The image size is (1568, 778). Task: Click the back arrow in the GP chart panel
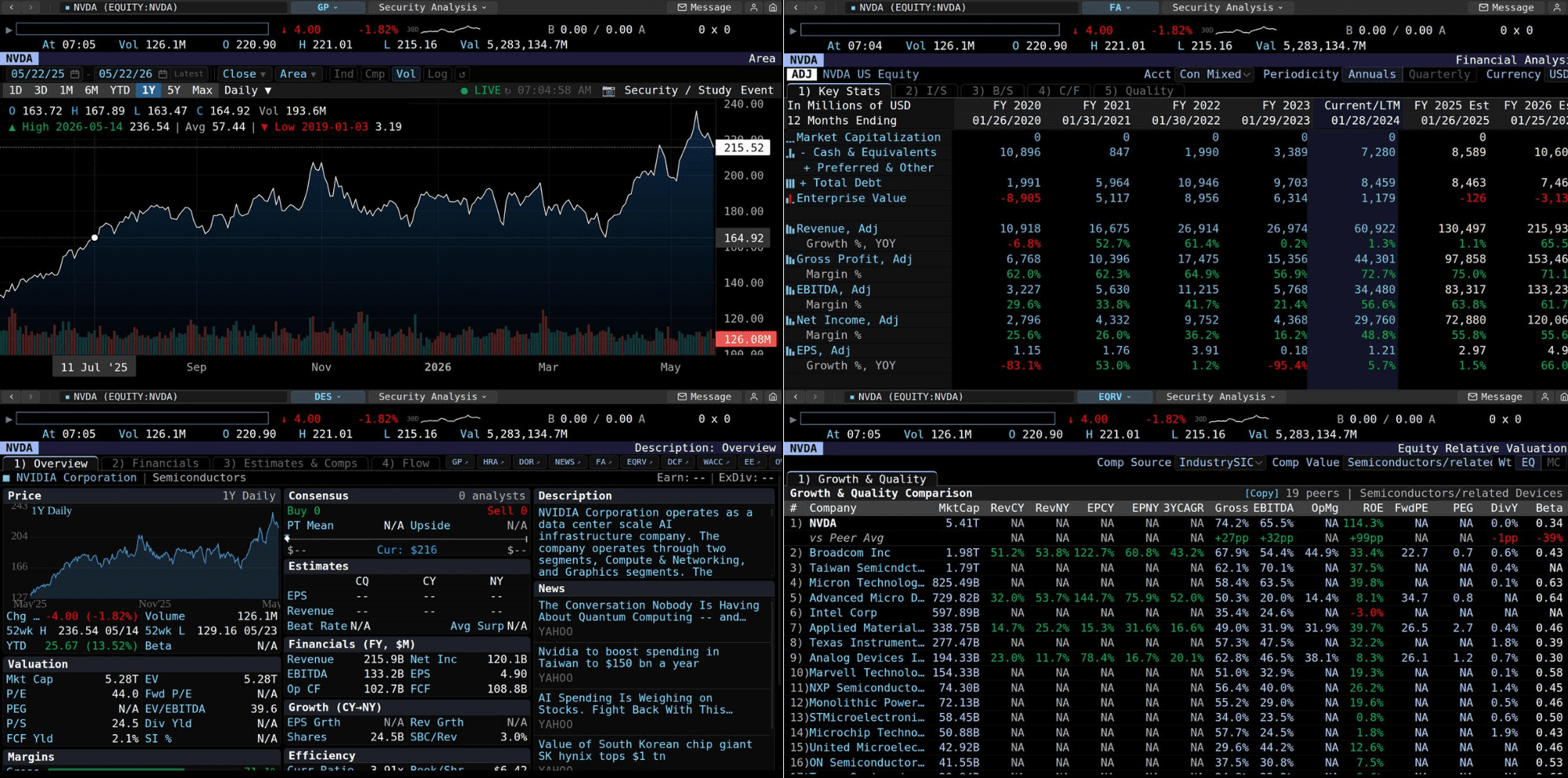[x=12, y=7]
